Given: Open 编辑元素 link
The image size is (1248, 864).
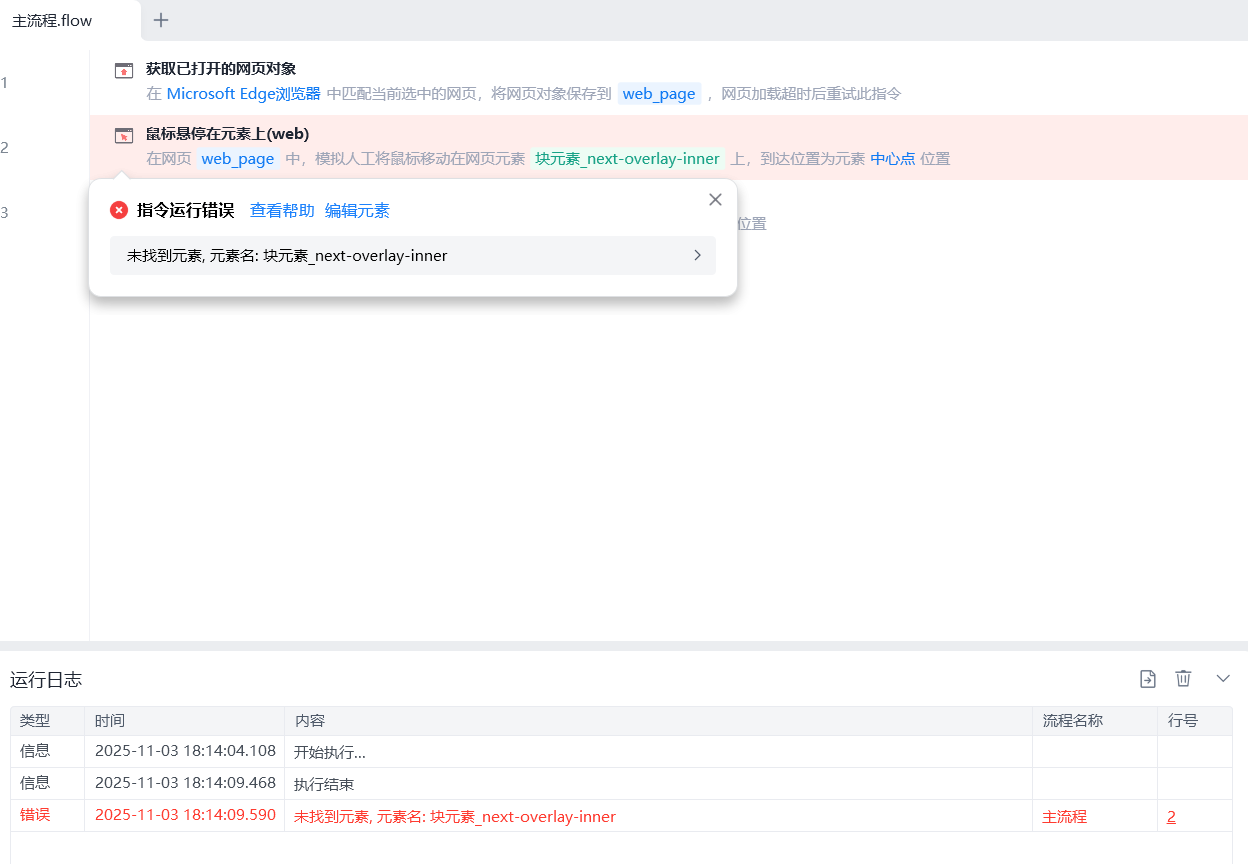Looking at the screenshot, I should pyautogui.click(x=357, y=210).
